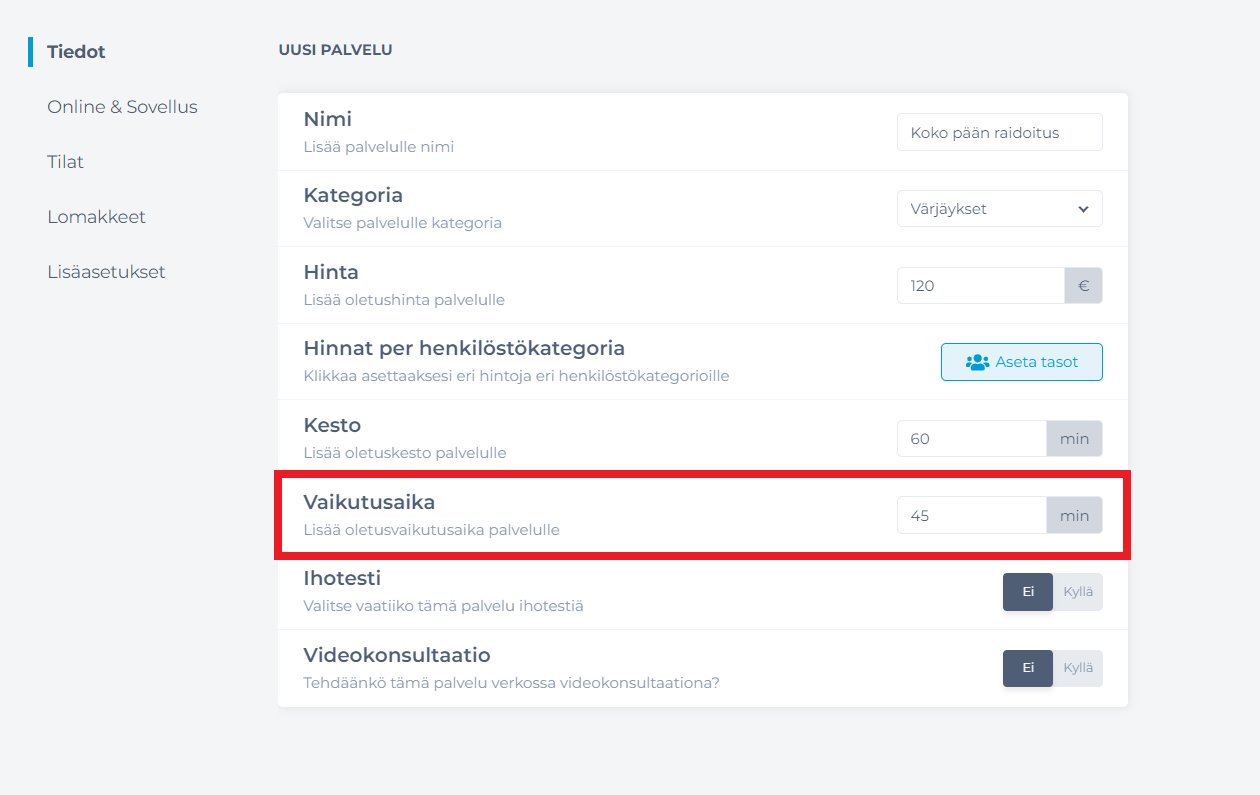Click the min unit beside Kesto

pyautogui.click(x=1074, y=439)
